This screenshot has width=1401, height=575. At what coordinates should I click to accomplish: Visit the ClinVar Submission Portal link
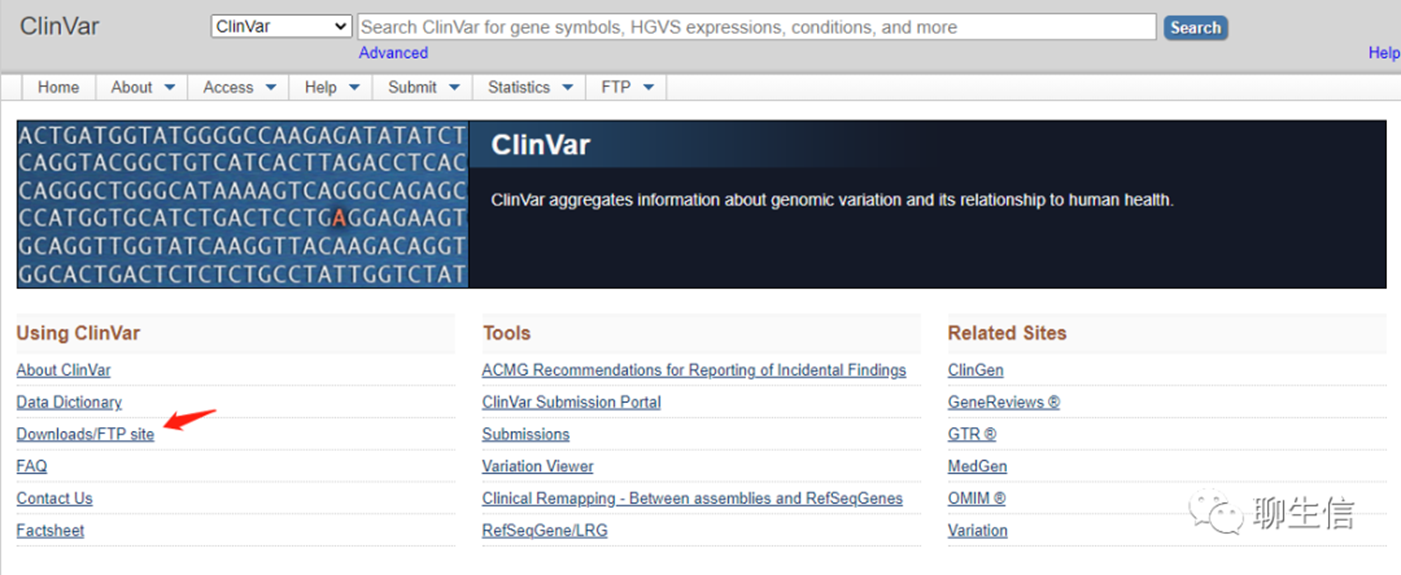[571, 402]
